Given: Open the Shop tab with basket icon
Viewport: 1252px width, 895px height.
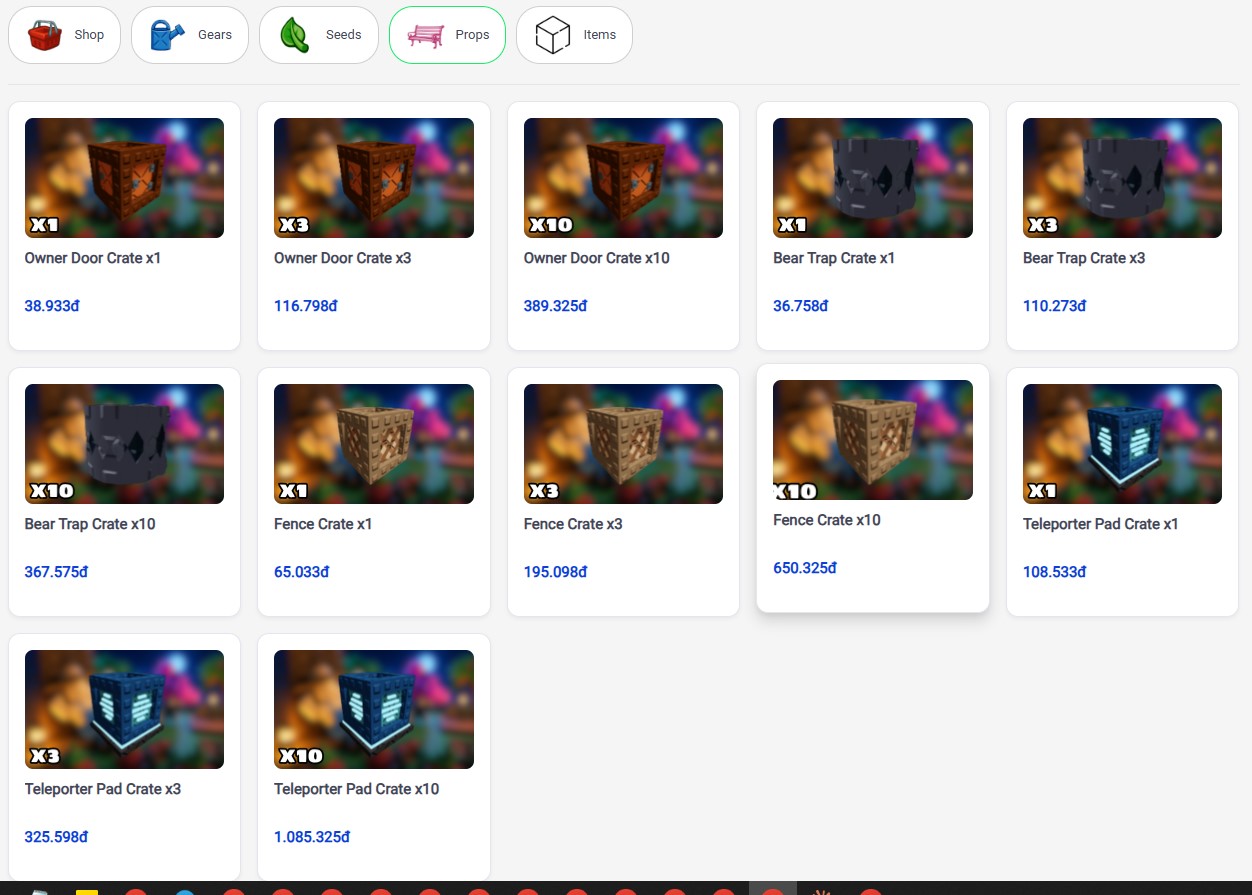Looking at the screenshot, I should coord(64,35).
